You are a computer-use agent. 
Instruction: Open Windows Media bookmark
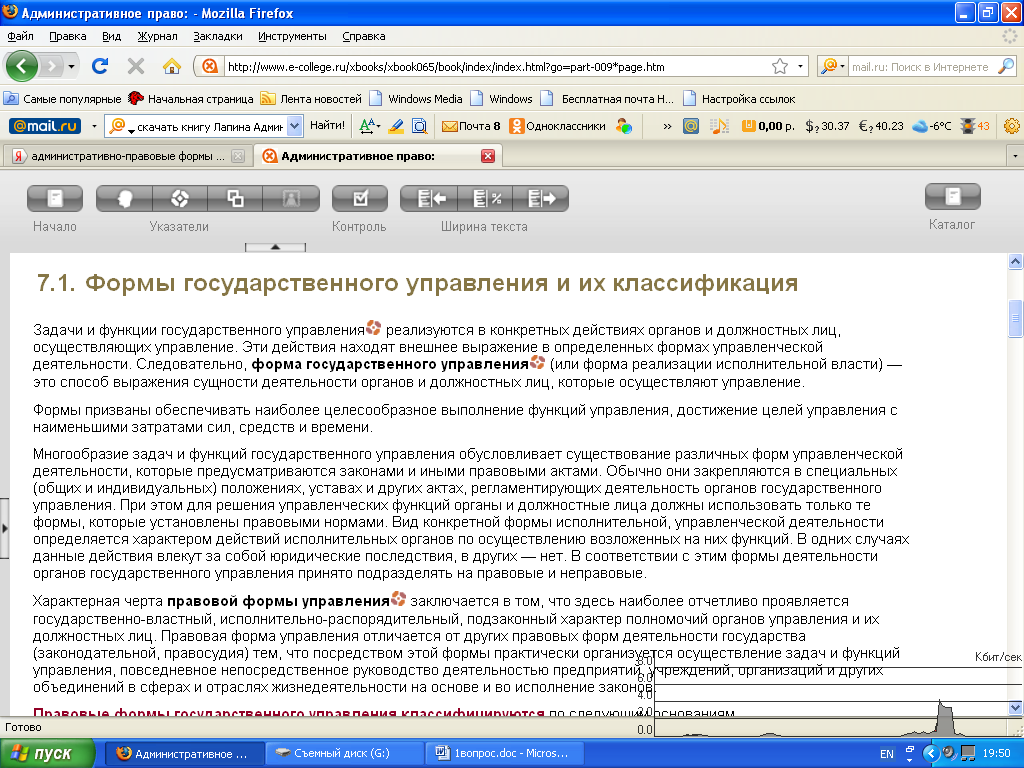pyautogui.click(x=416, y=99)
